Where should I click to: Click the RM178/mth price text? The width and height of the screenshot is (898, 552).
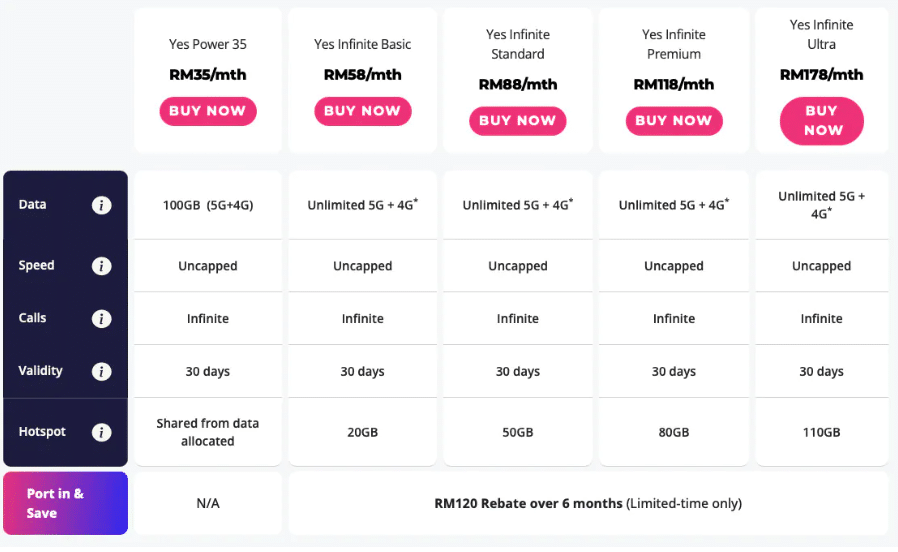[821, 74]
